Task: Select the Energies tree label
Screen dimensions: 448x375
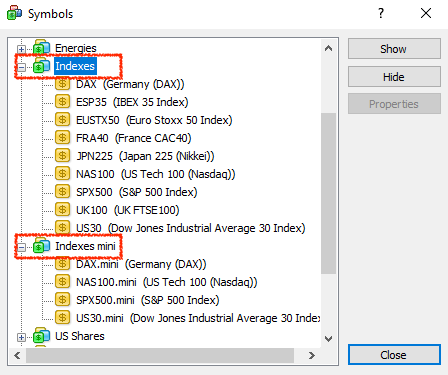Action: tap(76, 48)
